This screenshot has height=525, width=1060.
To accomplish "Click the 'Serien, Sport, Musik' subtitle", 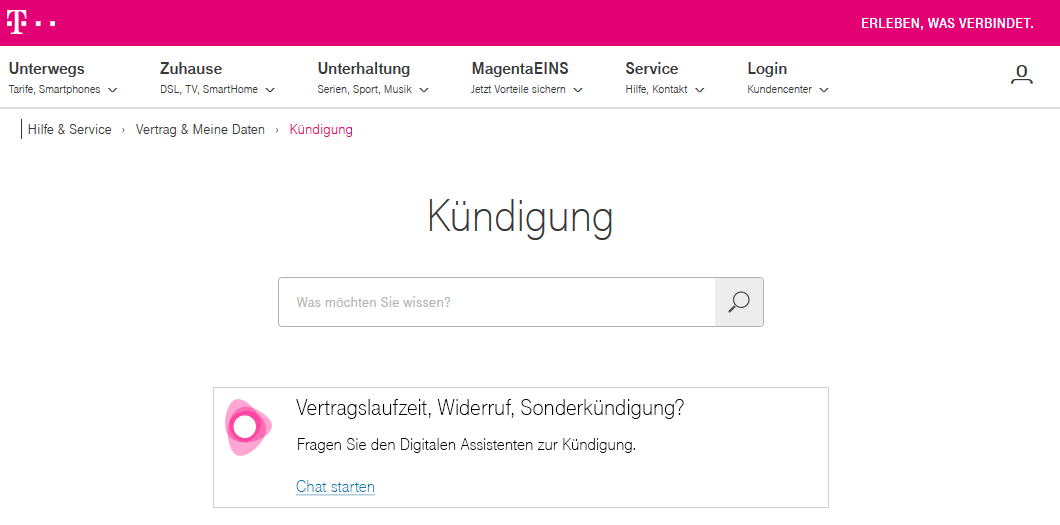I will point(364,89).
